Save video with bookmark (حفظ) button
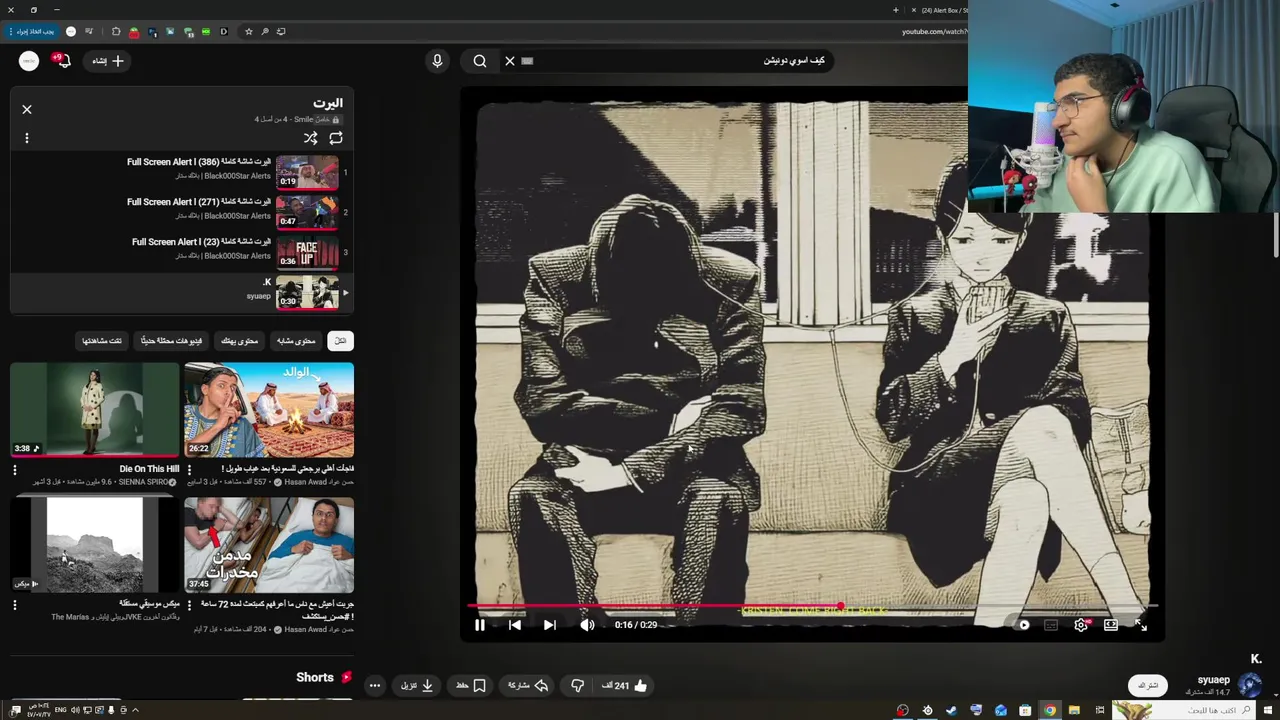The width and height of the screenshot is (1280, 720). coord(471,686)
